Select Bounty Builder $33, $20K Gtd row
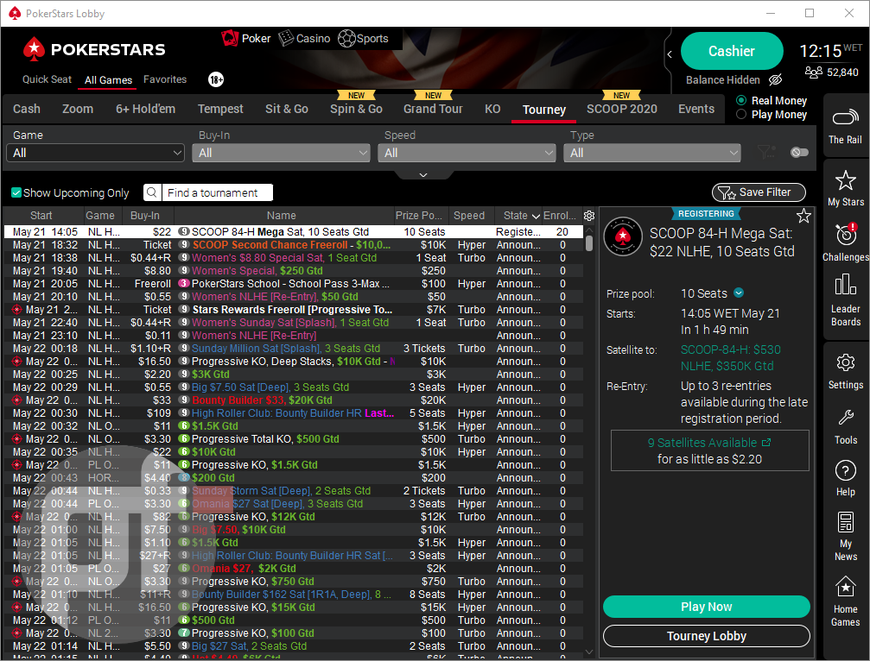The height and width of the screenshot is (661, 870). pyautogui.click(x=293, y=400)
